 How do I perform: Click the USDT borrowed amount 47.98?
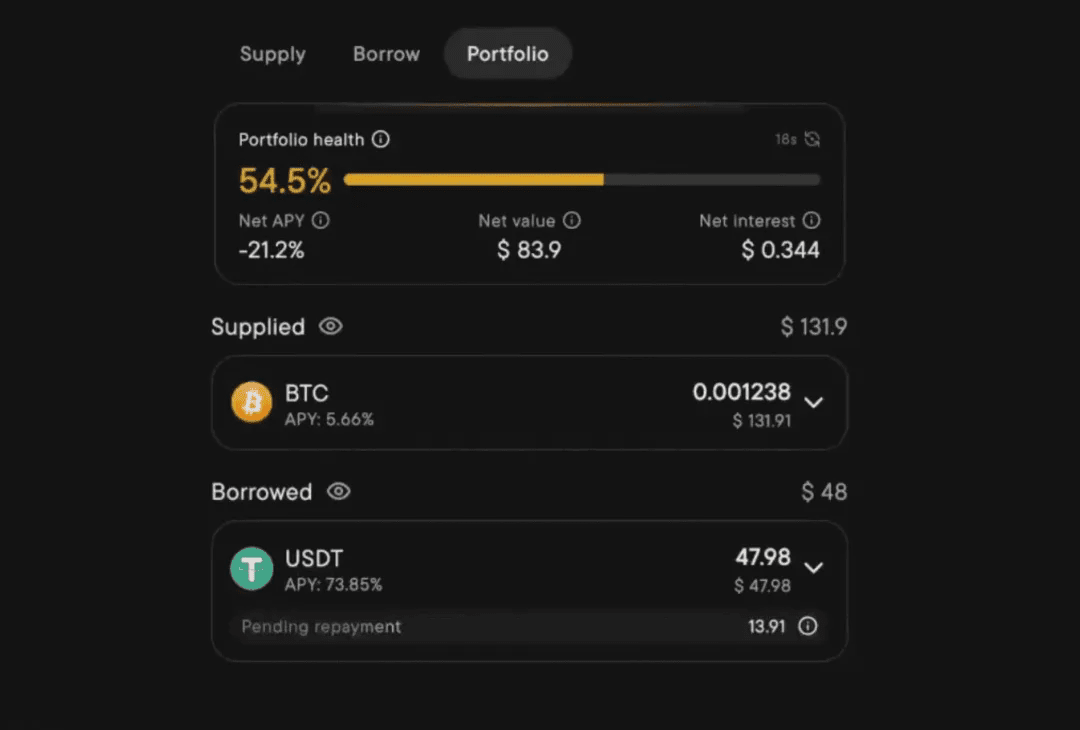click(x=763, y=557)
